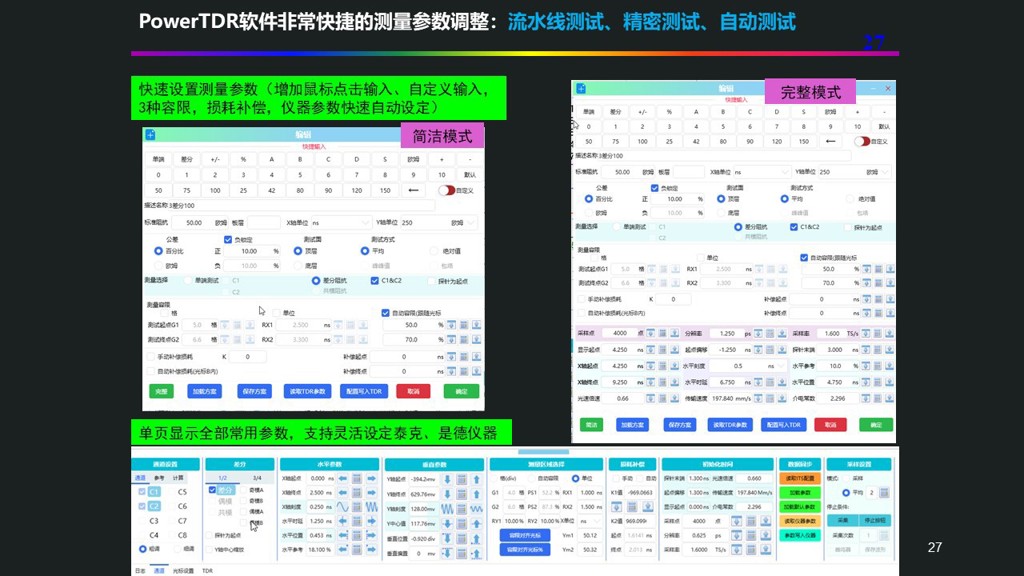The width and height of the screenshot is (1024, 576).
Task: Open the 光标设置 tab at the bottom
Action: [183, 571]
